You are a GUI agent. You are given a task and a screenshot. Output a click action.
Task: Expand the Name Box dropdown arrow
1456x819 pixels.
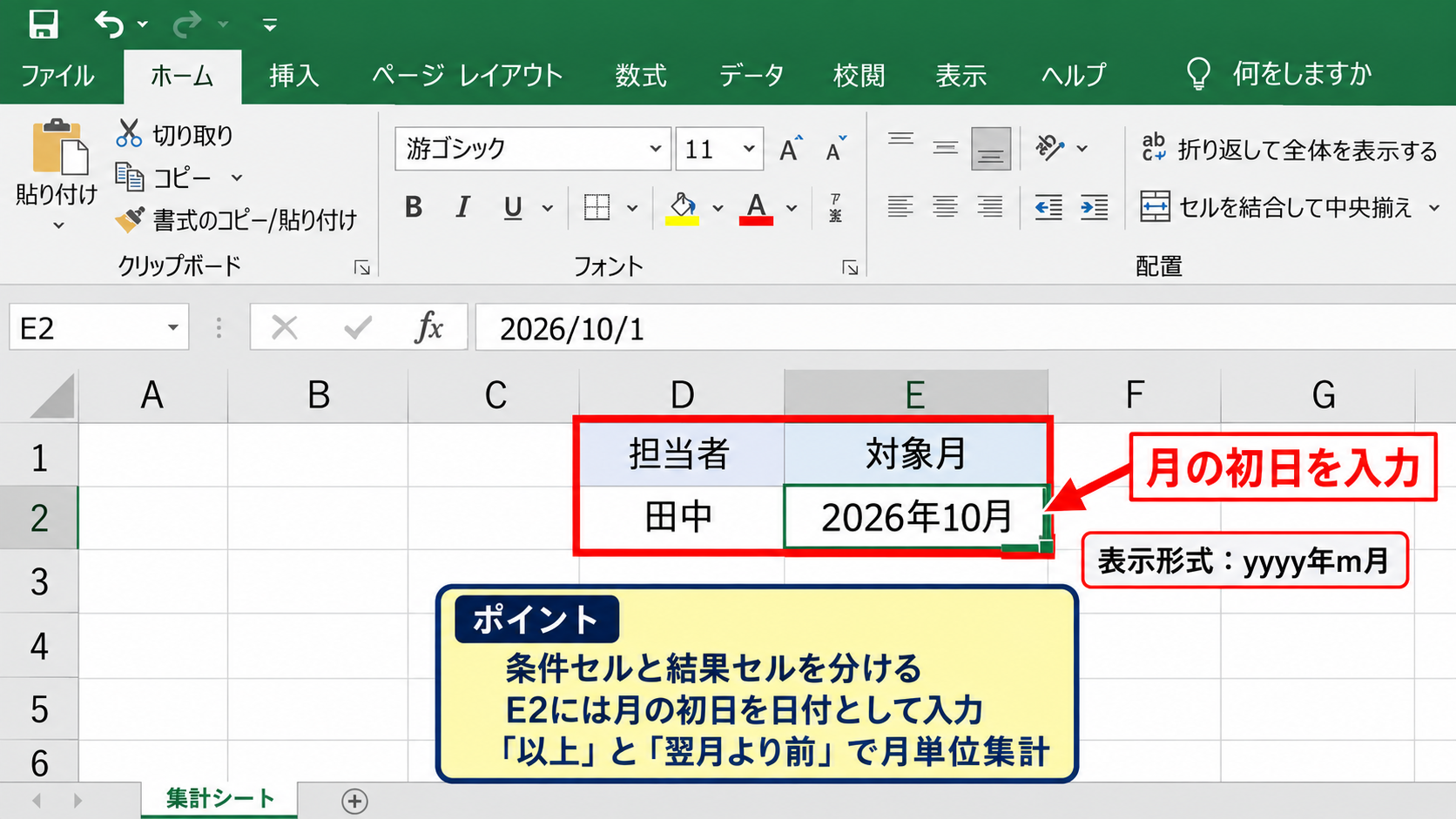(x=172, y=328)
